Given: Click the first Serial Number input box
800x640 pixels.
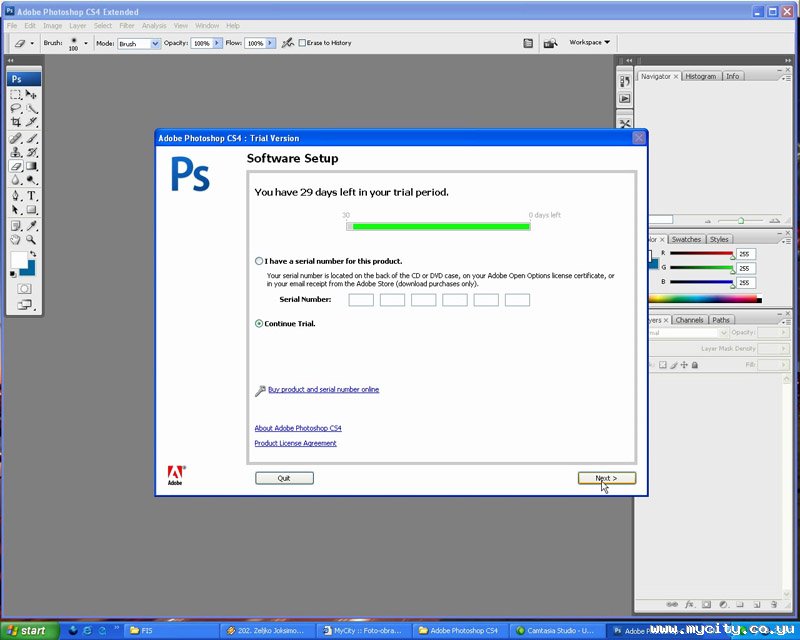Looking at the screenshot, I should click(x=361, y=300).
